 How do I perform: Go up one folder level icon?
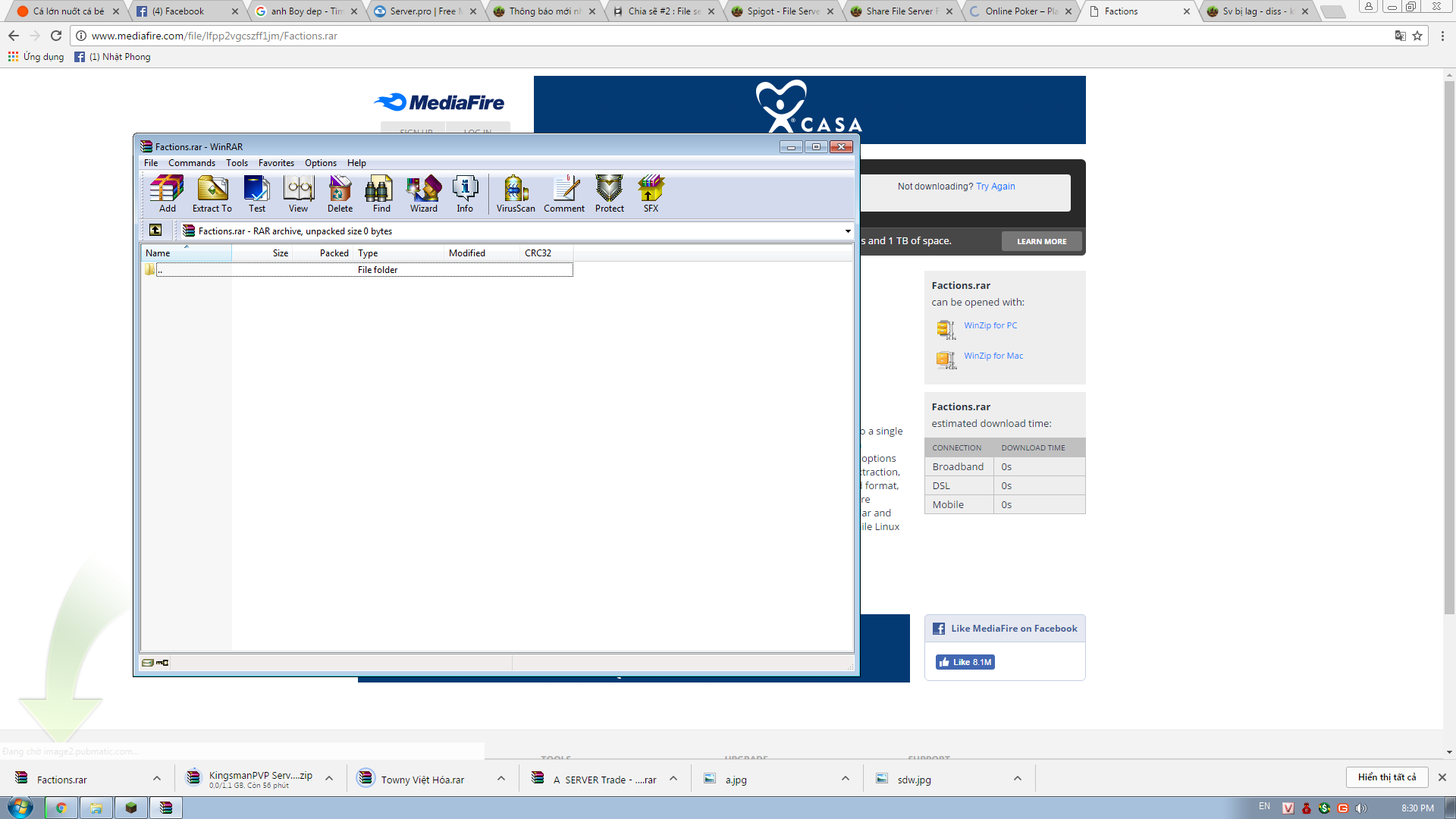click(x=155, y=231)
